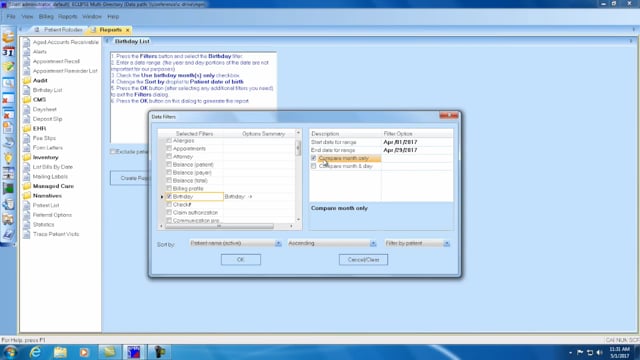Screen dimensions: 640x360
Task: Click the magnifying glass search sidebar icon
Action: point(8,83)
